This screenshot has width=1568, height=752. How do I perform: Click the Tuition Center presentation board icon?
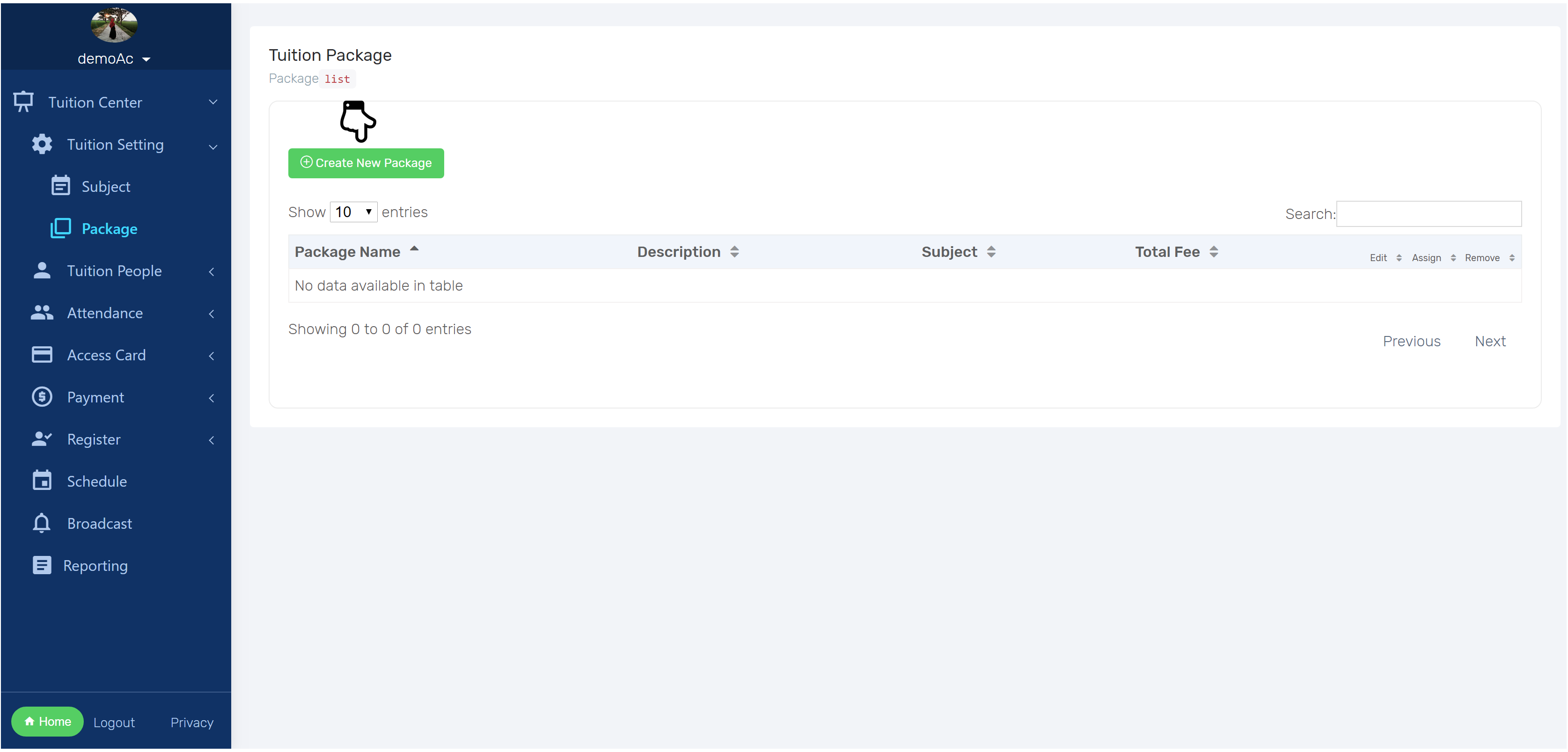(23, 102)
